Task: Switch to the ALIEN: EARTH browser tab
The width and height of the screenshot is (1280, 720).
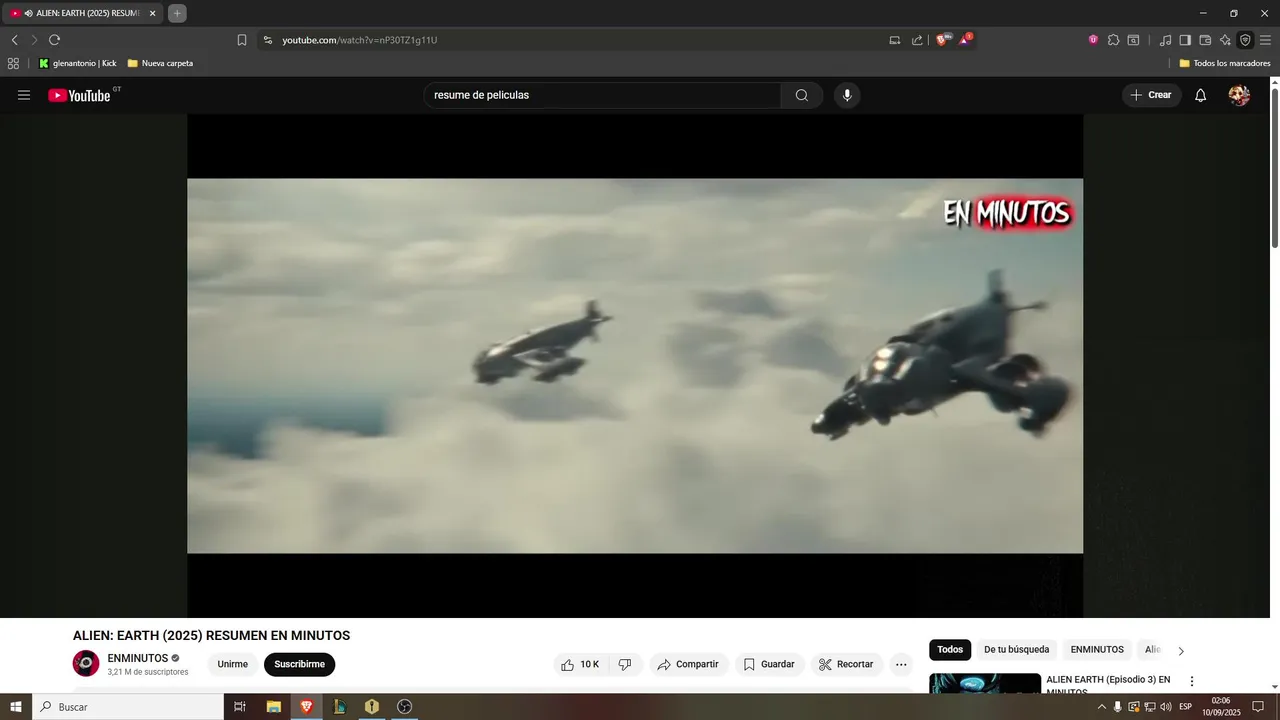Action: pyautogui.click(x=83, y=13)
